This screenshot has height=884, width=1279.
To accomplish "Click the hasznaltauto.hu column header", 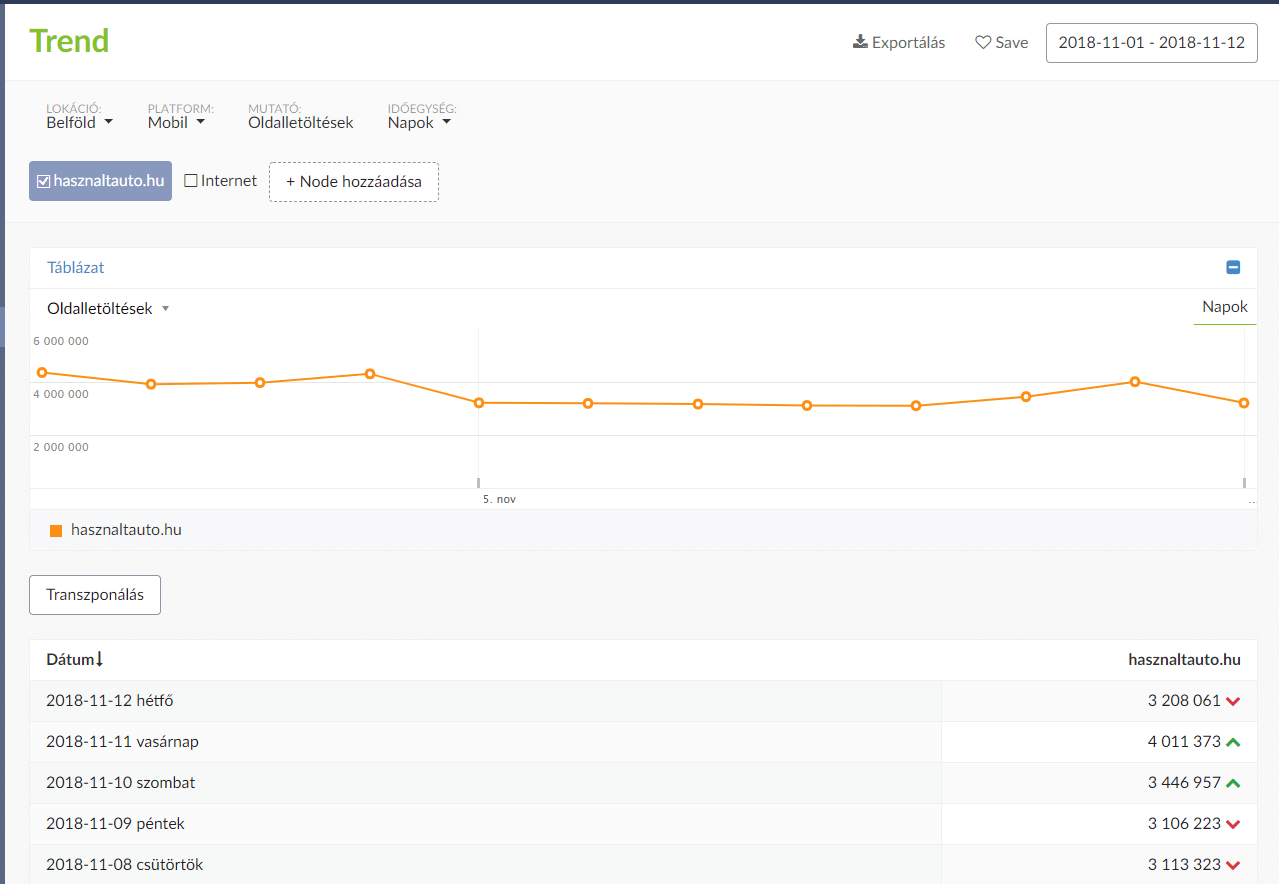I will tap(1184, 659).
